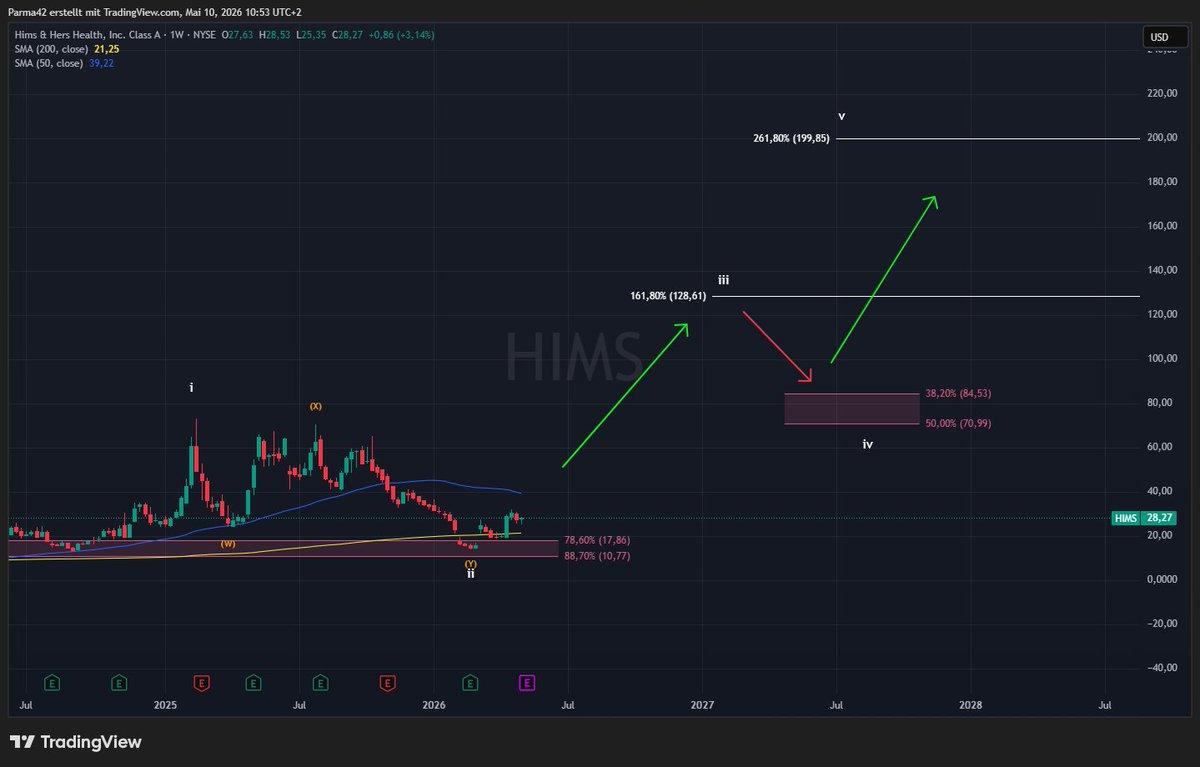This screenshot has width=1200, height=767.
Task: Click the Hims & Hers Health symbol title
Action: [88, 34]
